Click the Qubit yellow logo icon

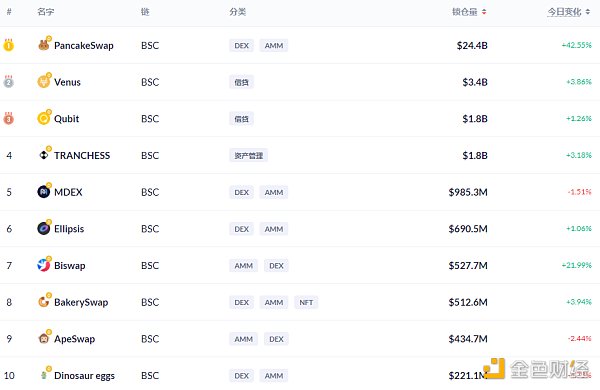pyautogui.click(x=44, y=119)
